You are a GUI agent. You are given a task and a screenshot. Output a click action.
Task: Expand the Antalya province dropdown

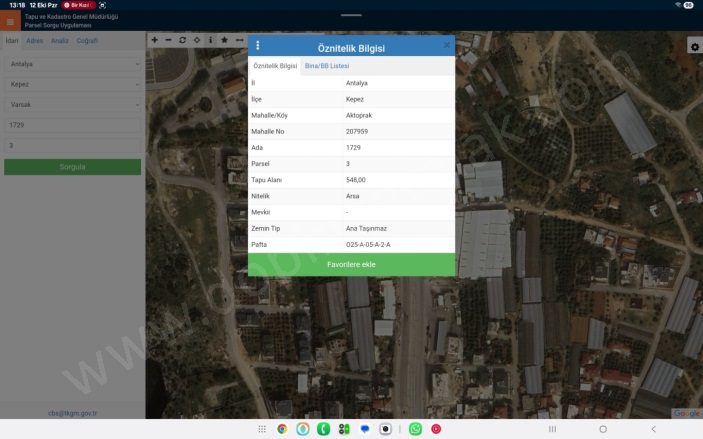click(72, 64)
